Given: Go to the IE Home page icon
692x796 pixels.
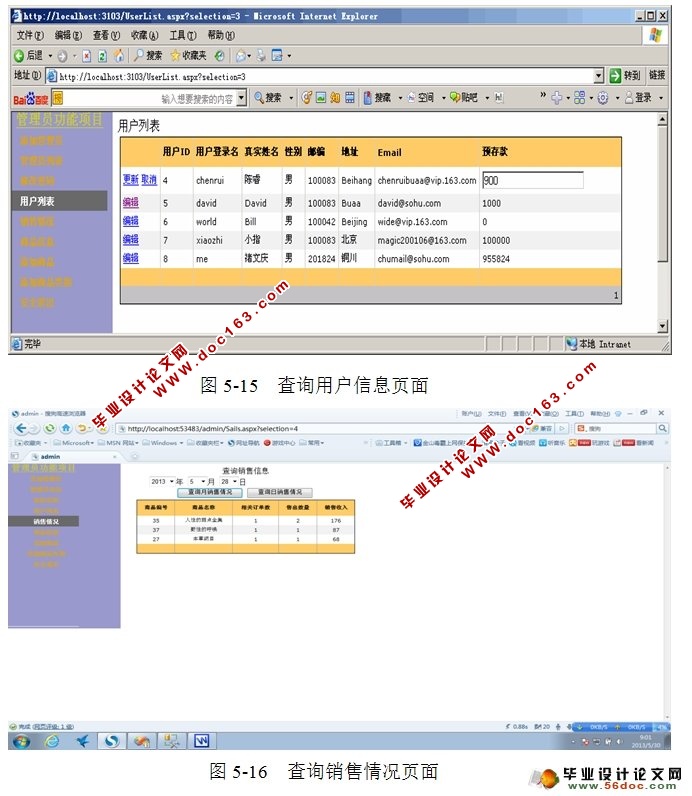Looking at the screenshot, I should pos(119,55).
